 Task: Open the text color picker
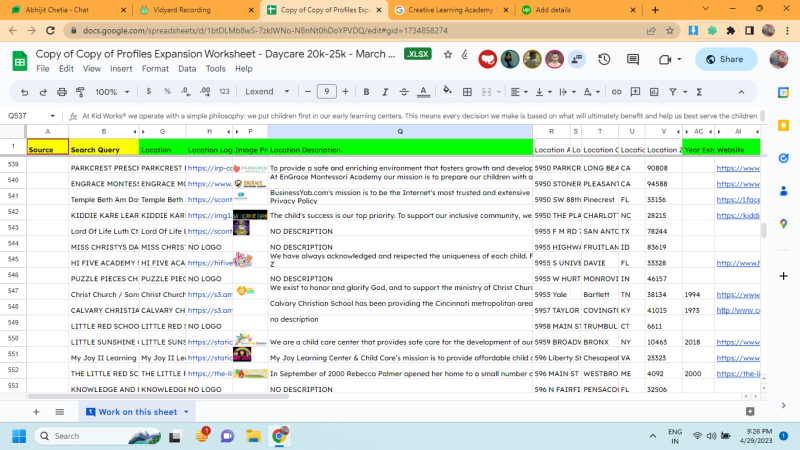point(423,92)
